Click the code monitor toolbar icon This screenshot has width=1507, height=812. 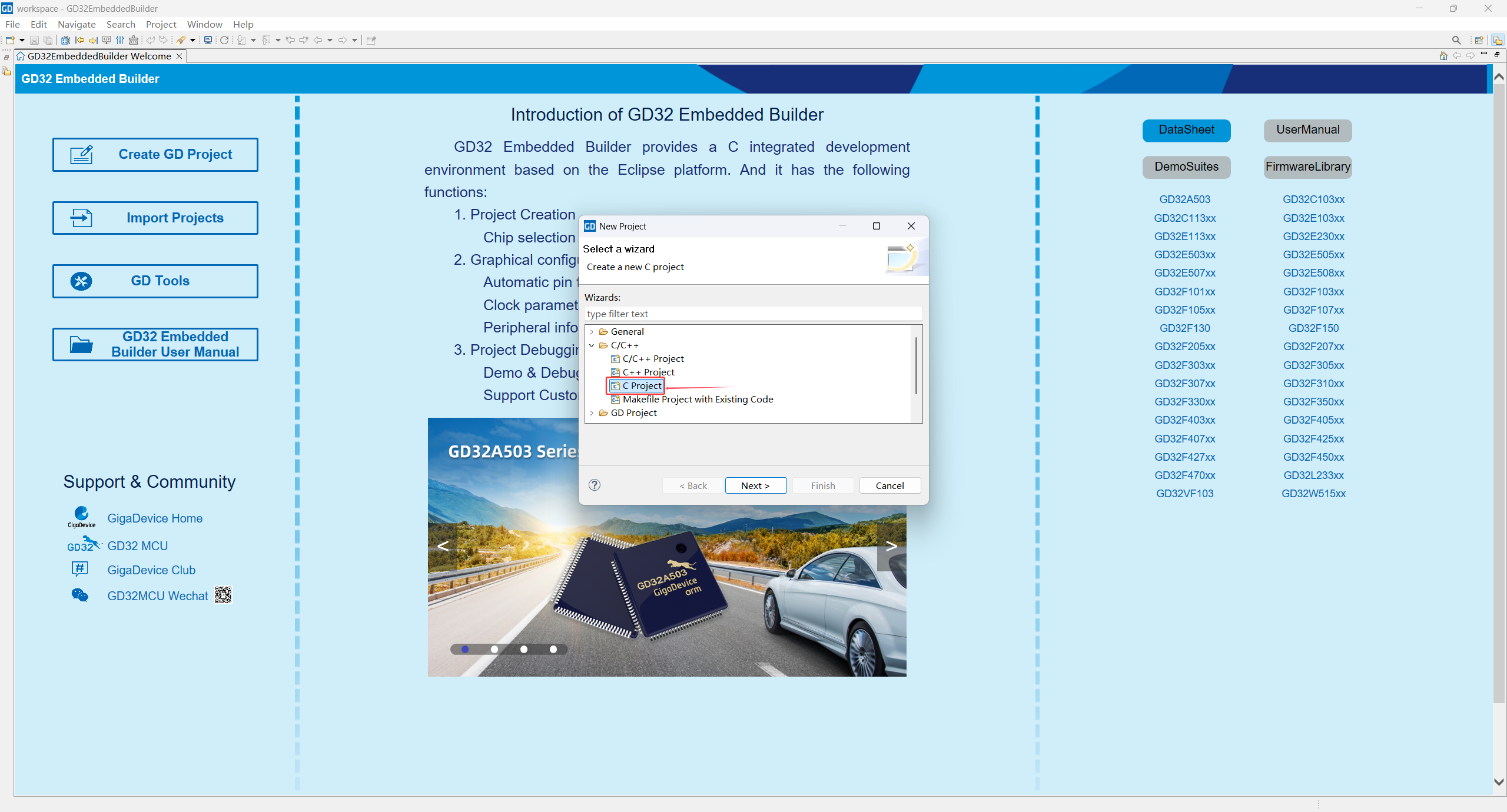(x=107, y=40)
